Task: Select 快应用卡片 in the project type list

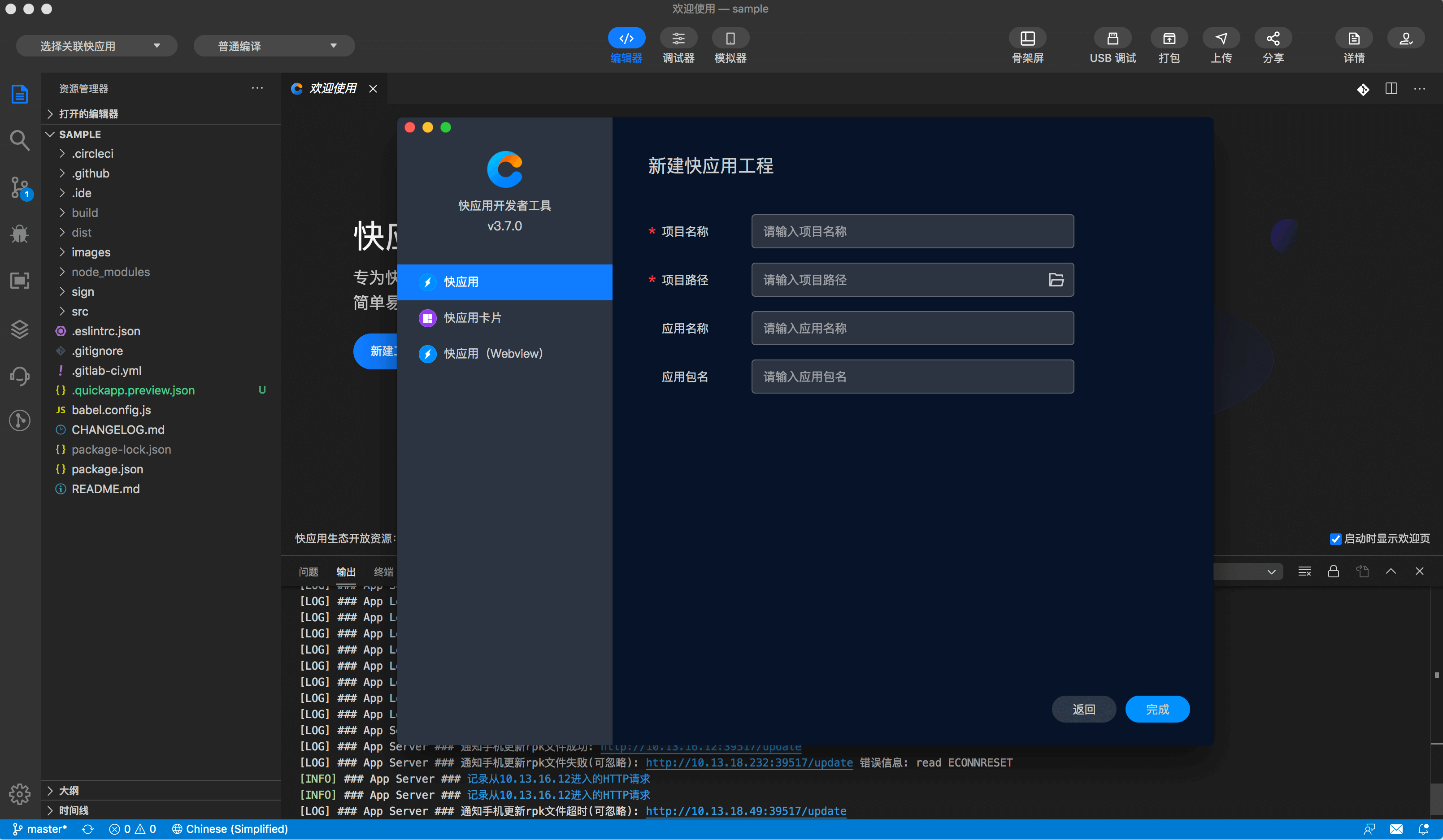Action: (x=473, y=318)
